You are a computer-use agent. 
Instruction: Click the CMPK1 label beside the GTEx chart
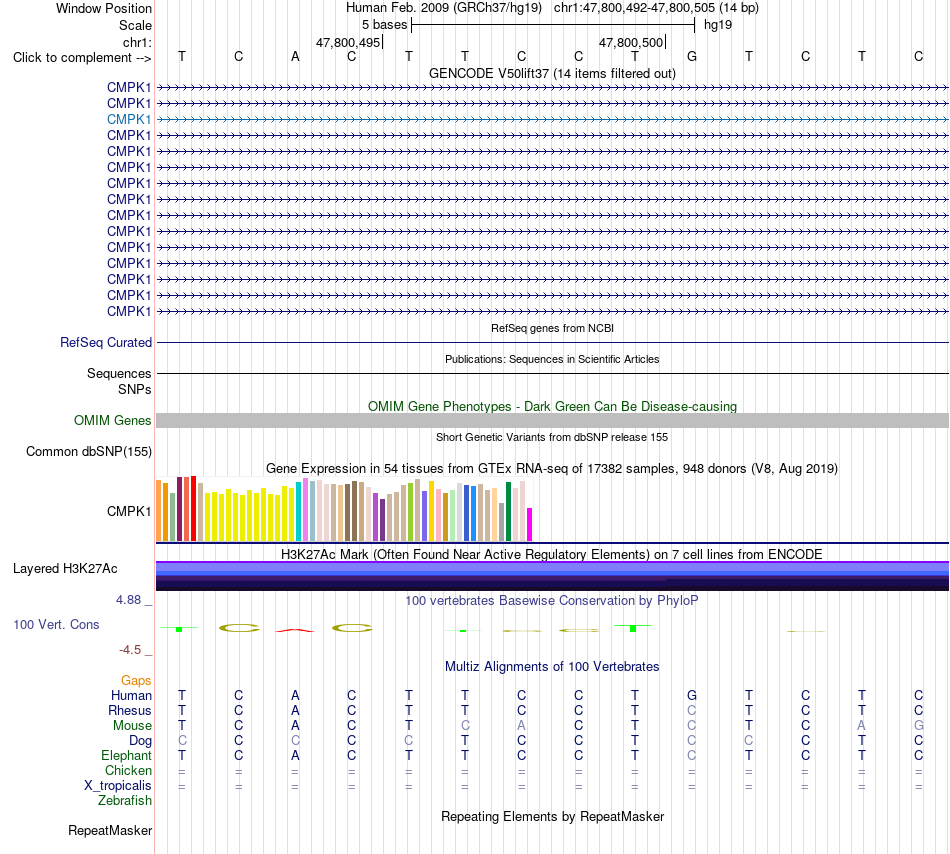pos(128,511)
